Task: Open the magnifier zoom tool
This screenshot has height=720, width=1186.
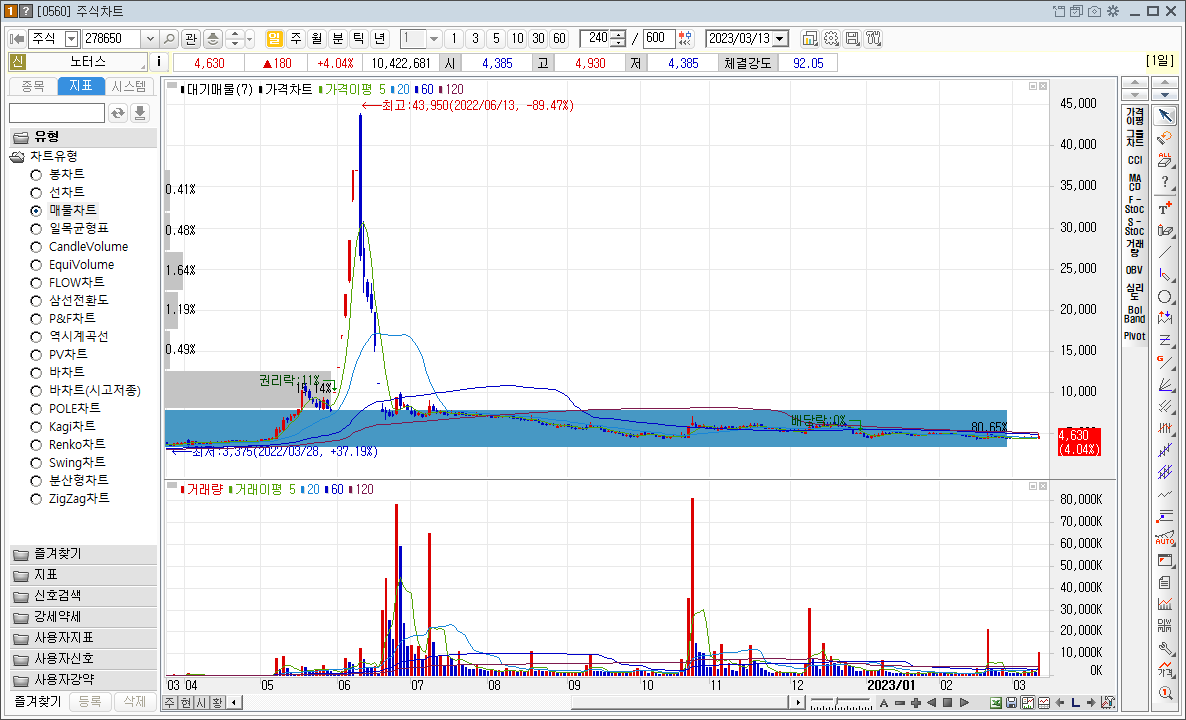Action: (1165, 693)
